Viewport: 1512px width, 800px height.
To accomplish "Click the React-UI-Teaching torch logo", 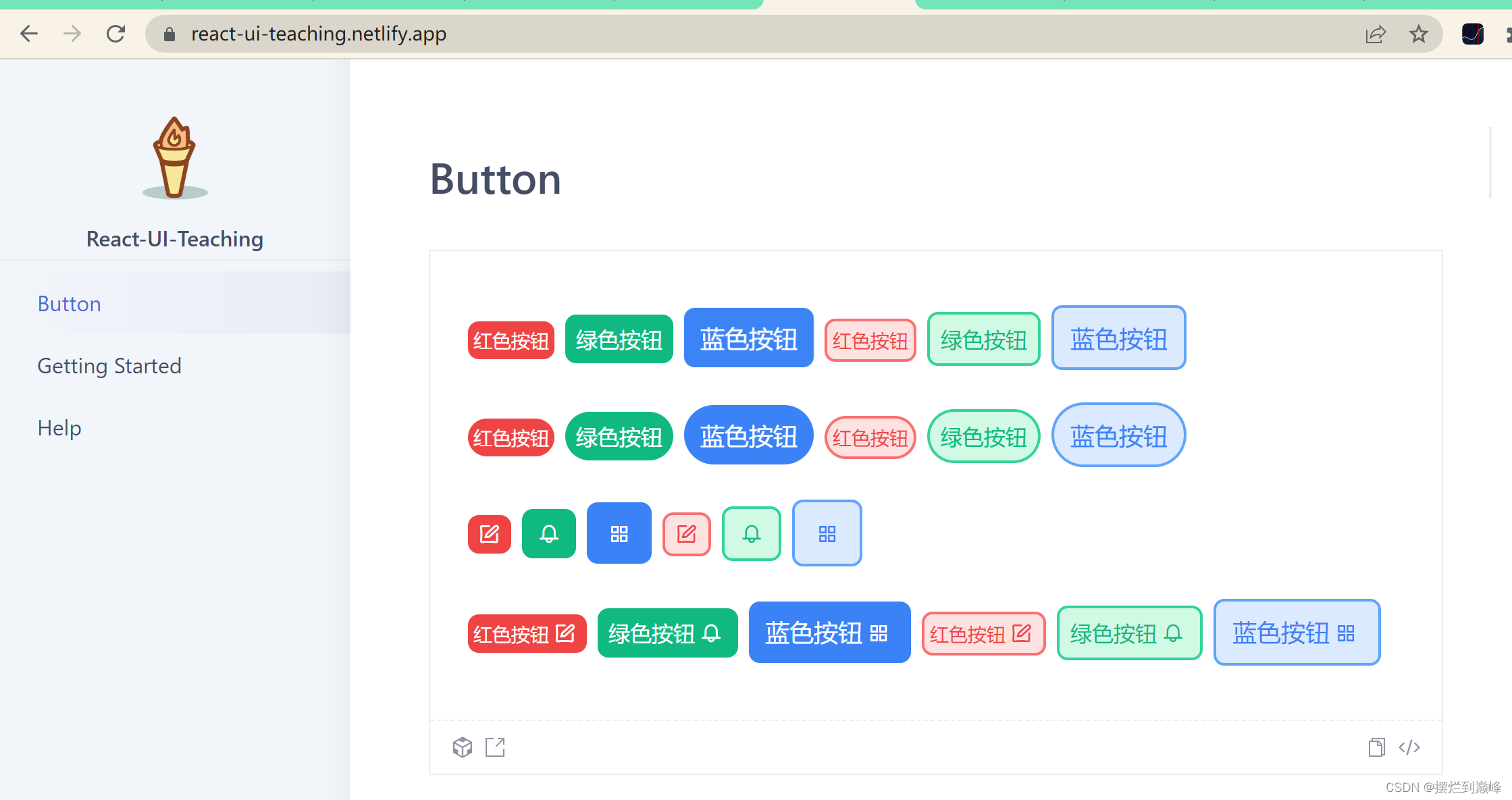I will coord(175,159).
